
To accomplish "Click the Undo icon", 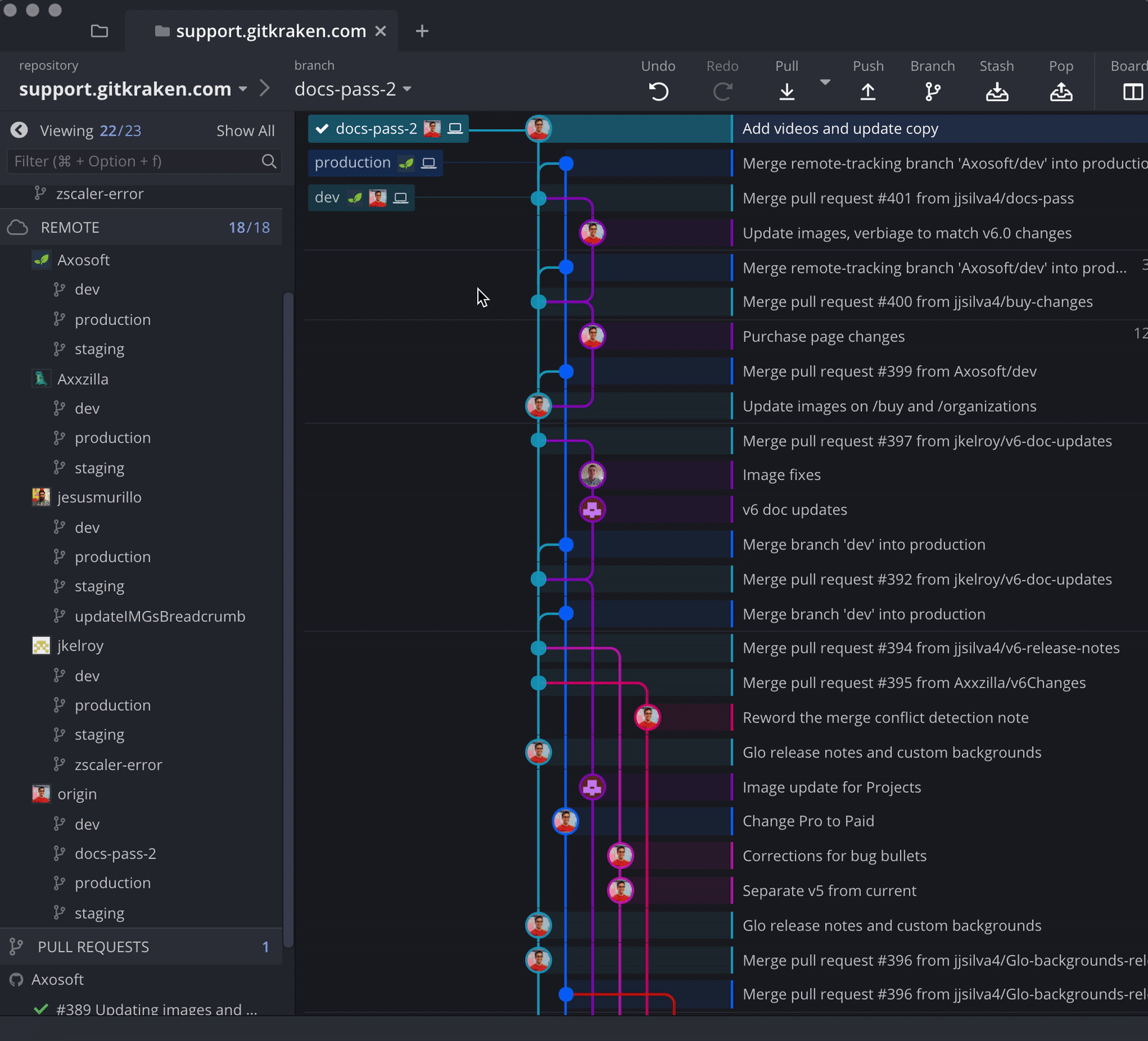I will point(658,92).
